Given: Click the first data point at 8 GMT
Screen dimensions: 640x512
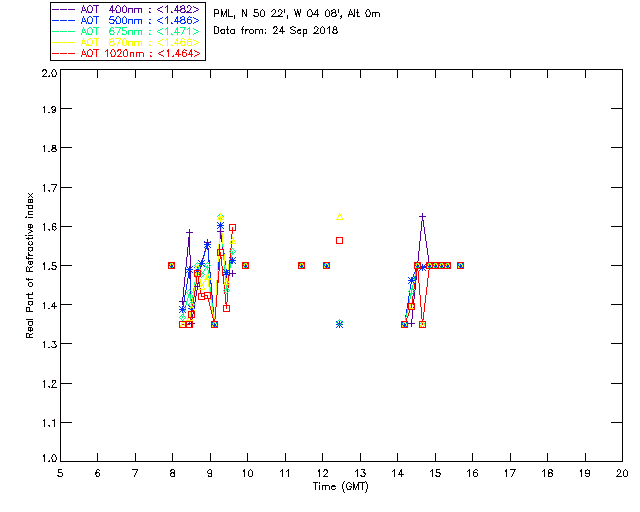Looking at the screenshot, I should click(171, 265).
